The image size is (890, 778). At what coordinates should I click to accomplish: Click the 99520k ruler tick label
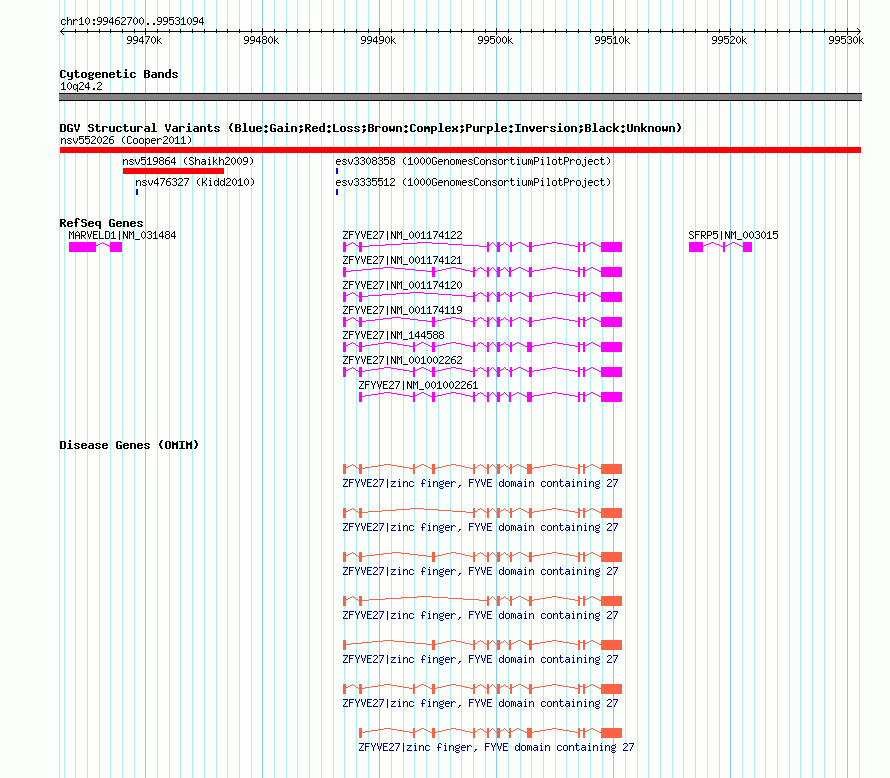click(729, 40)
